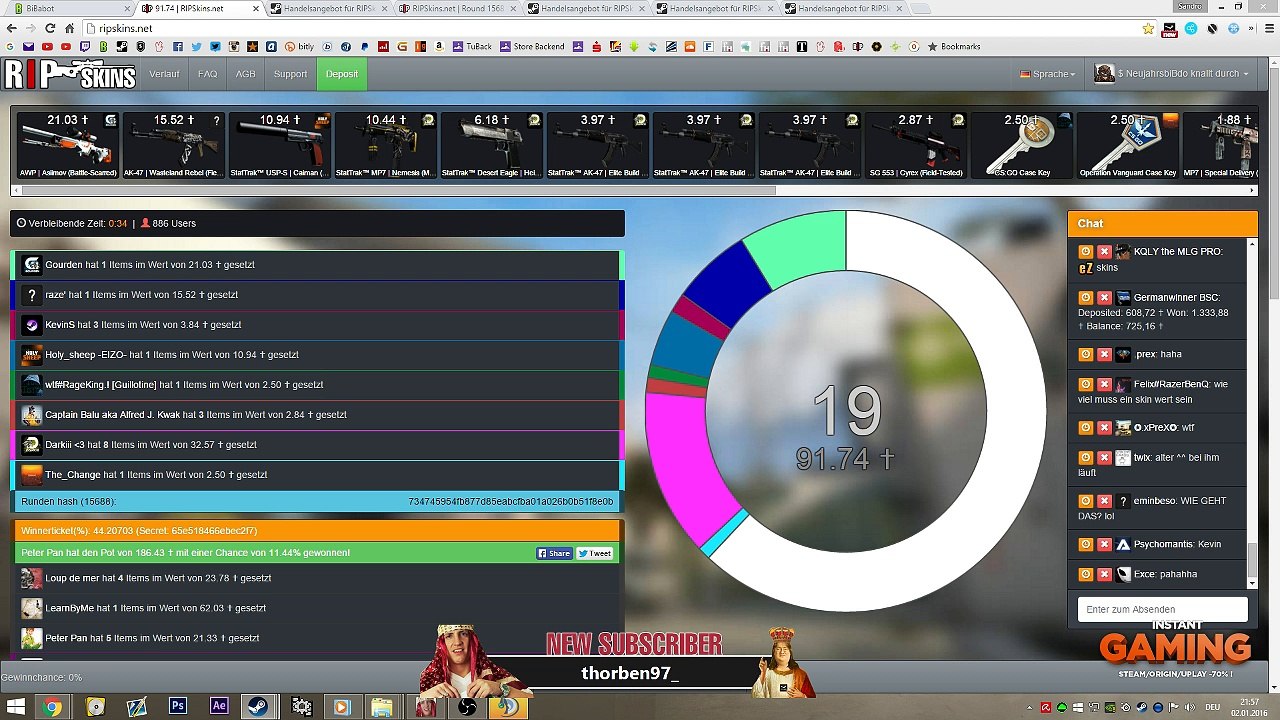Click the raze' bet row

(317, 295)
